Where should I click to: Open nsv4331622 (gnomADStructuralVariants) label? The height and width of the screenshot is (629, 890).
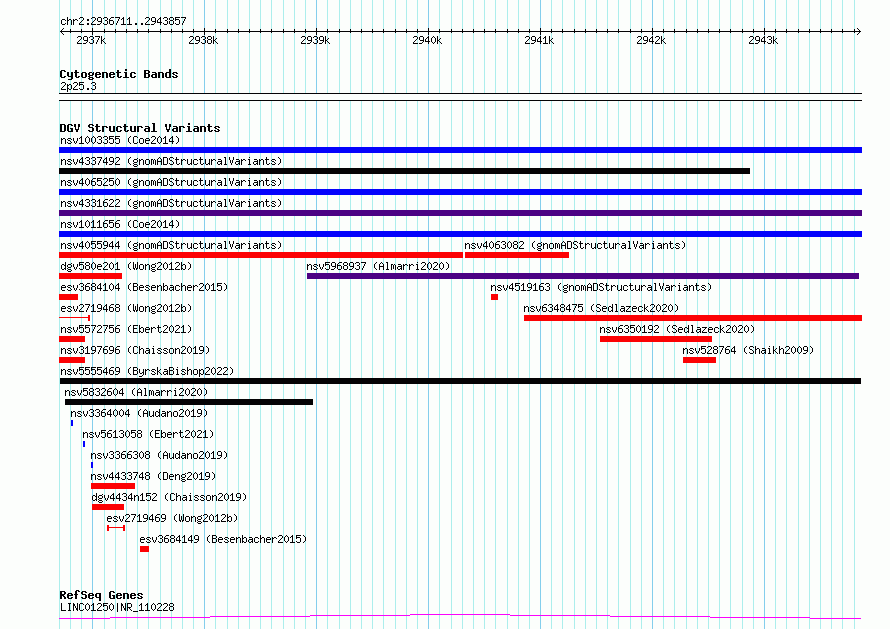171,203
